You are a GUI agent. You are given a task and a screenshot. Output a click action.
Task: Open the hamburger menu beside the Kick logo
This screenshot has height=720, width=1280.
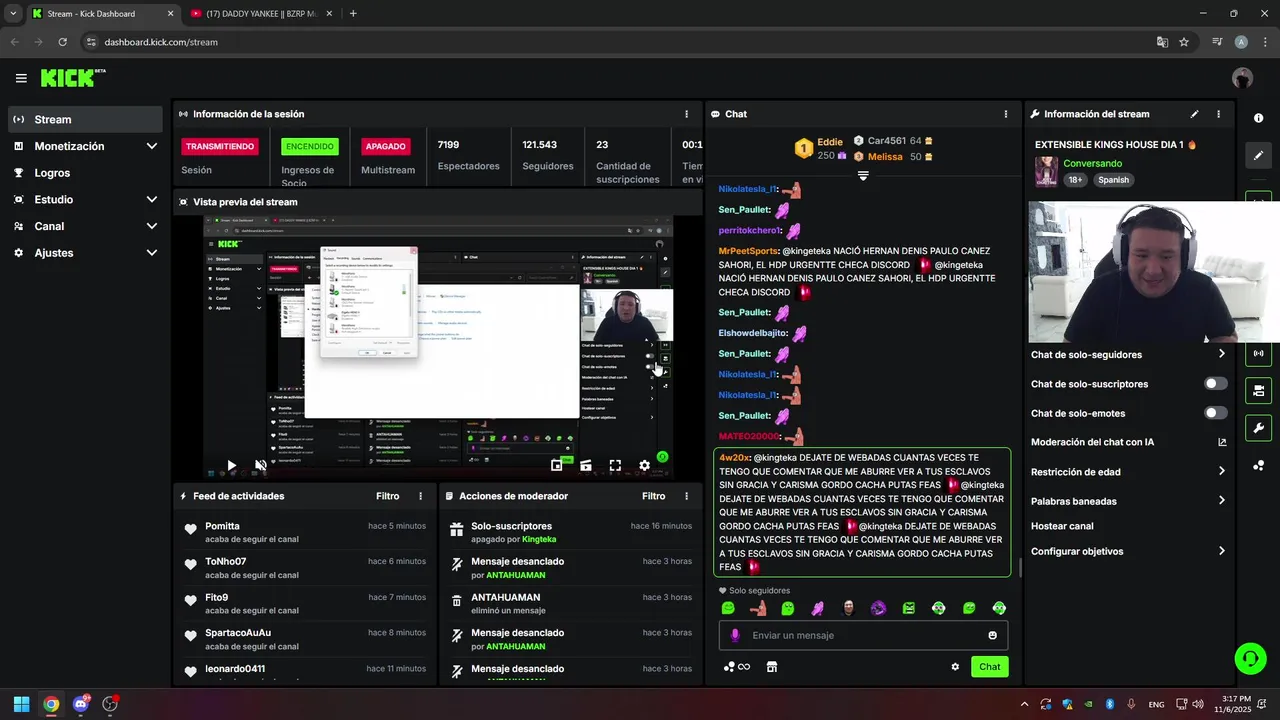tap(21, 78)
